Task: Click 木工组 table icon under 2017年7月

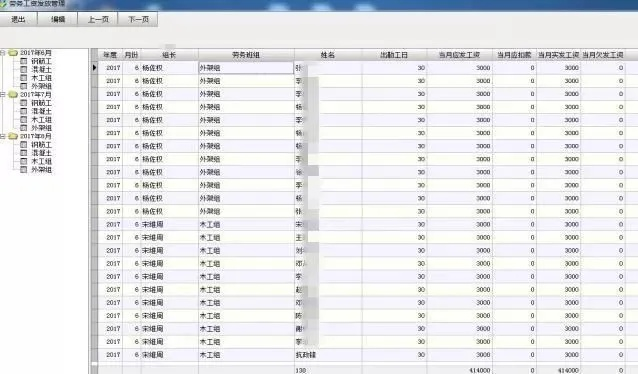Action: pos(24,120)
